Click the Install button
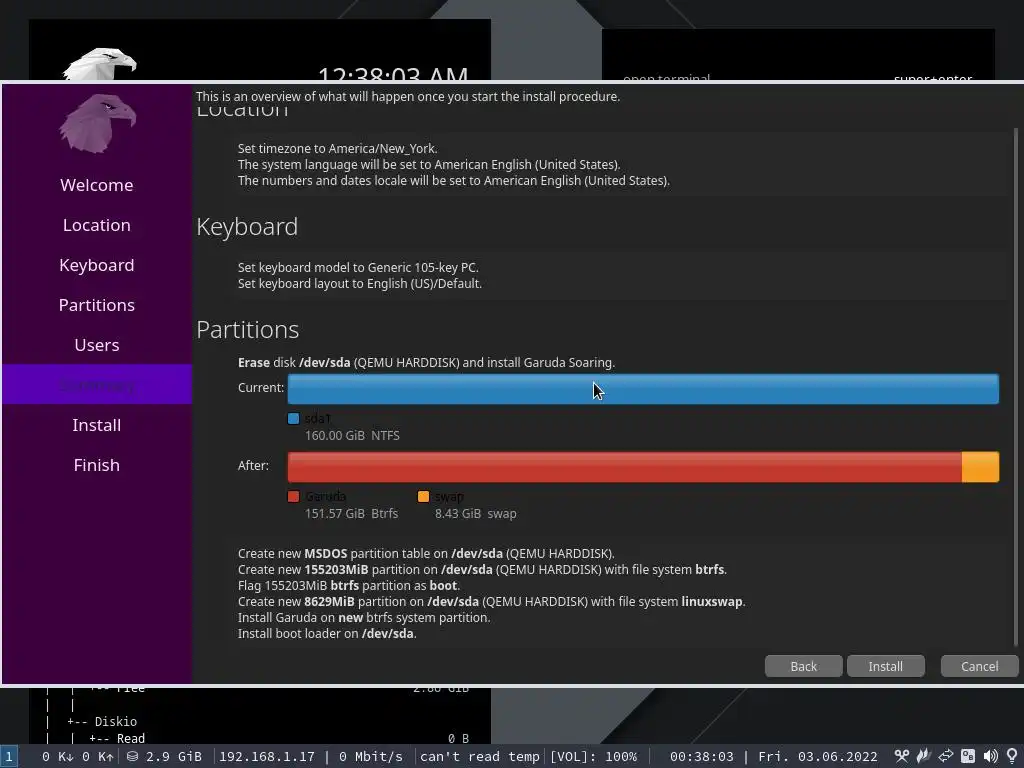1024x768 pixels. pos(886,666)
